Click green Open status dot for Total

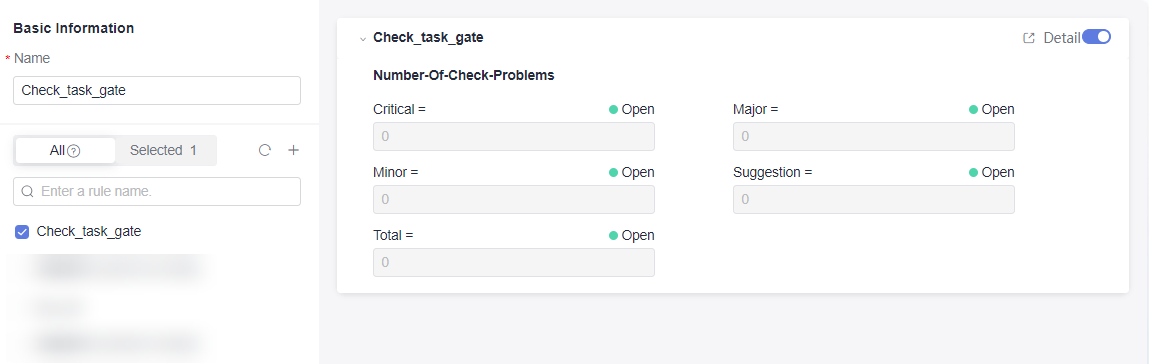[613, 236]
